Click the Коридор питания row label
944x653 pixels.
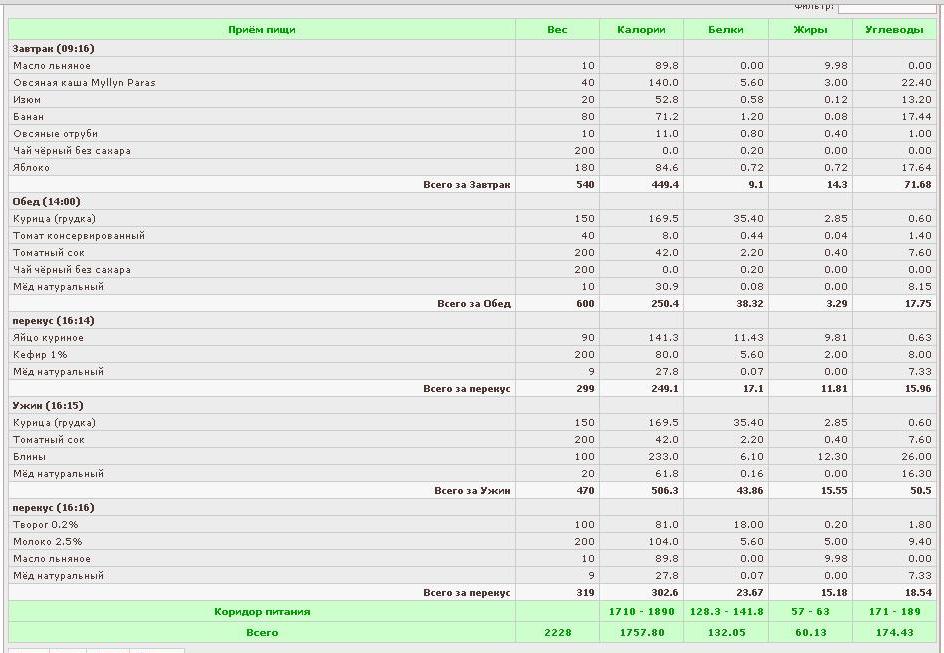[x=262, y=611]
